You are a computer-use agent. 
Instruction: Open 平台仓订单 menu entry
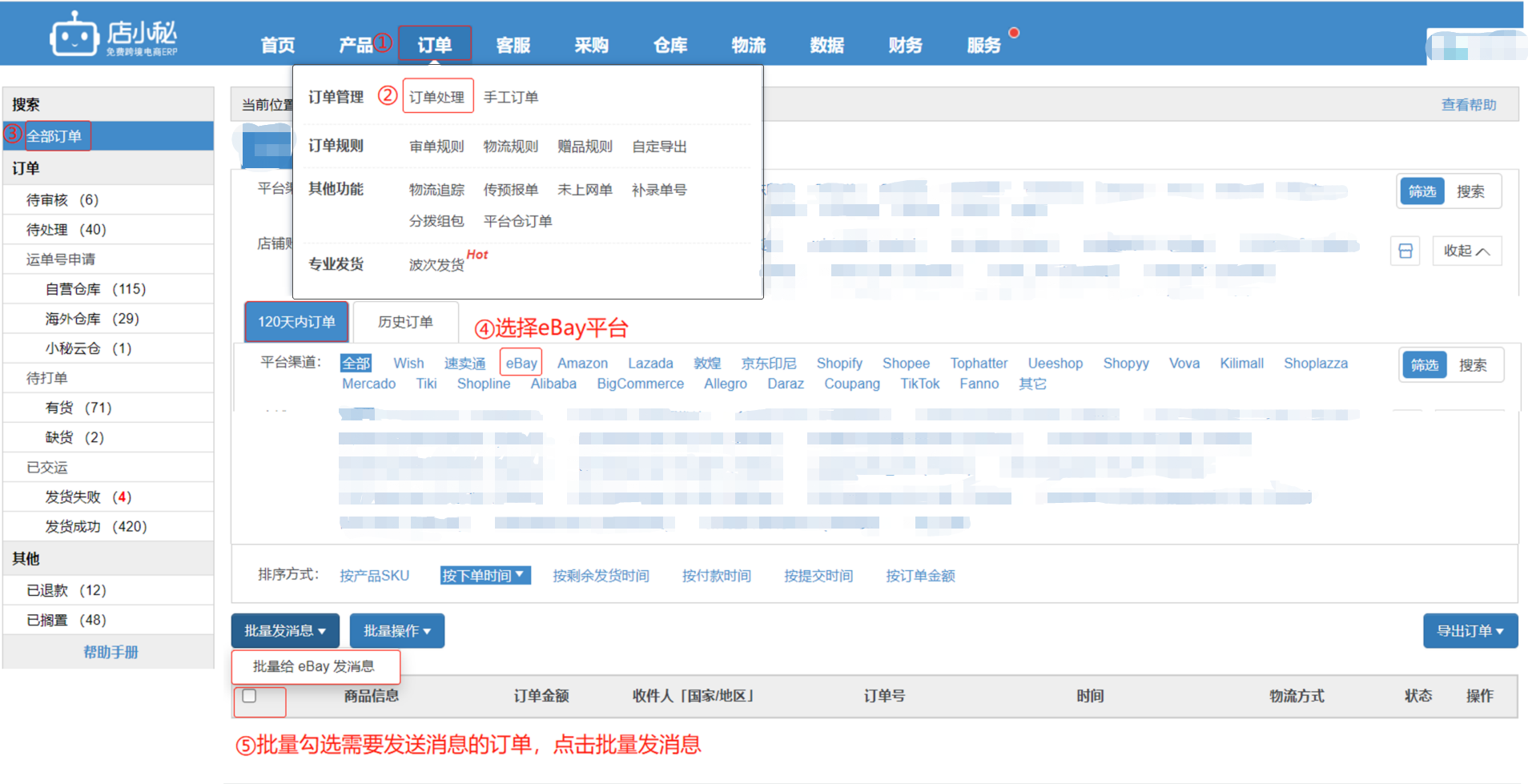coord(517,220)
